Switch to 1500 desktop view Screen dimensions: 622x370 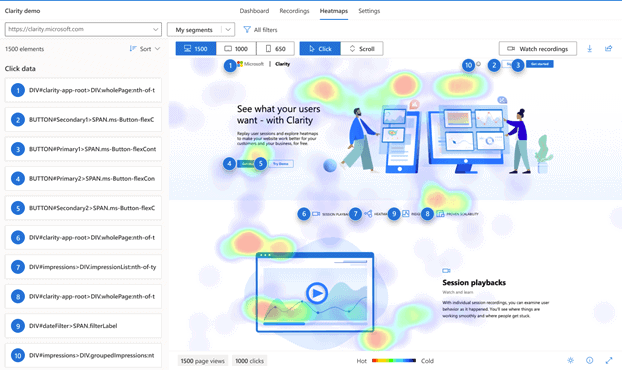196,49
